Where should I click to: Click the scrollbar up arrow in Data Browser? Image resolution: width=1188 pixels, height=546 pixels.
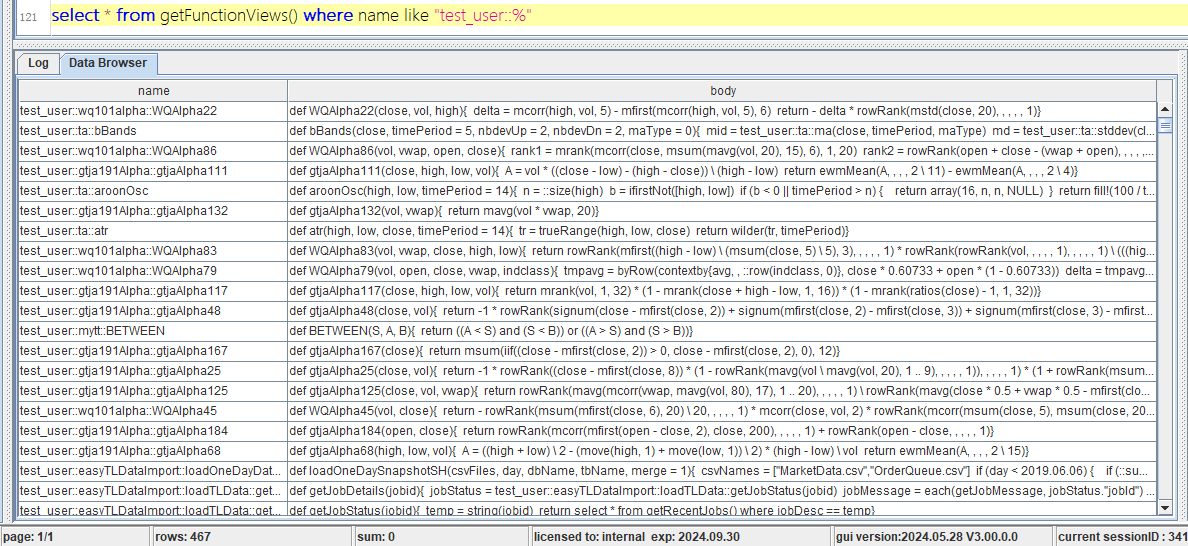[x=1164, y=110]
